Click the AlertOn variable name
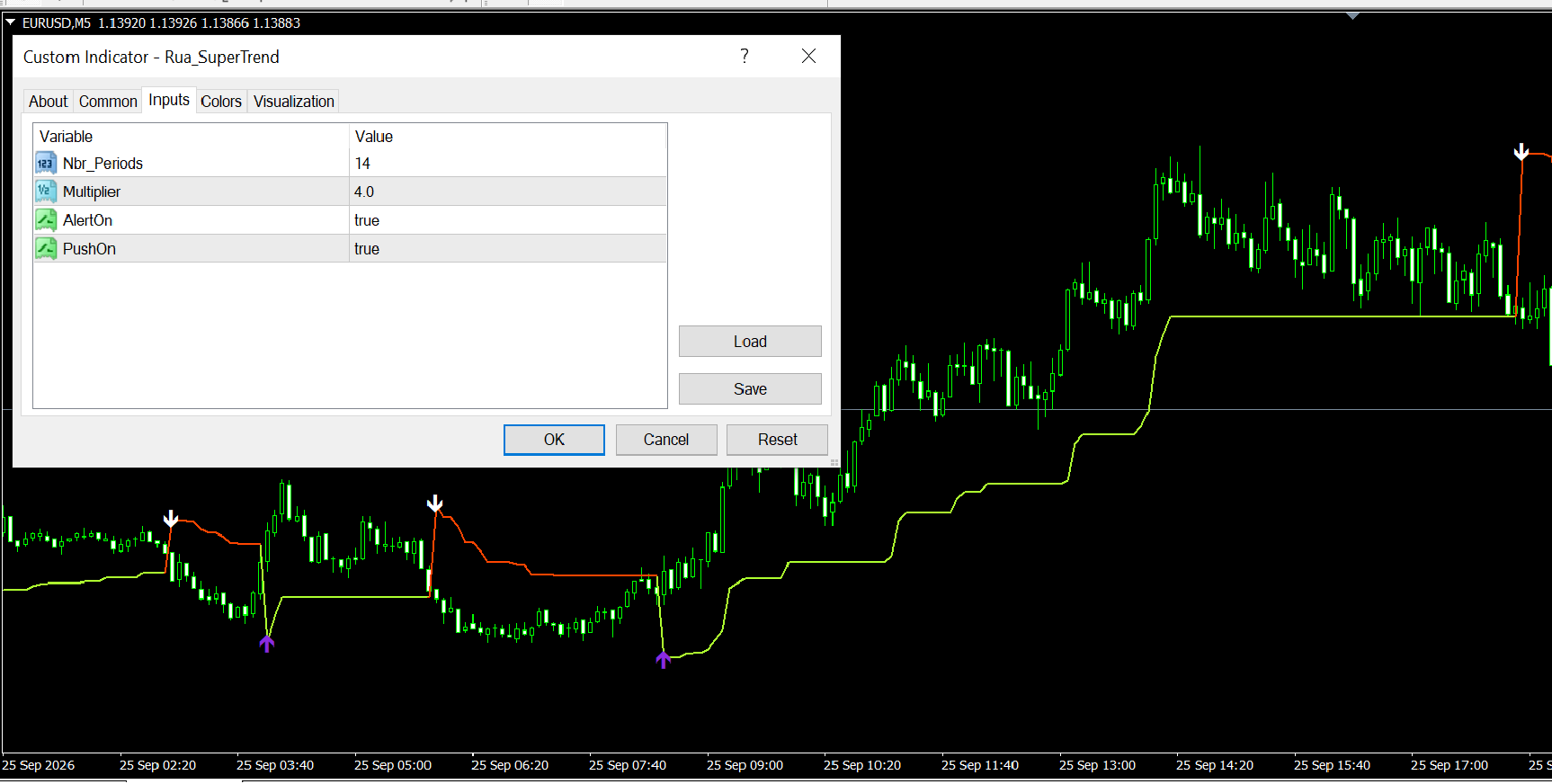Viewport: 1552px width, 784px height. tap(87, 220)
